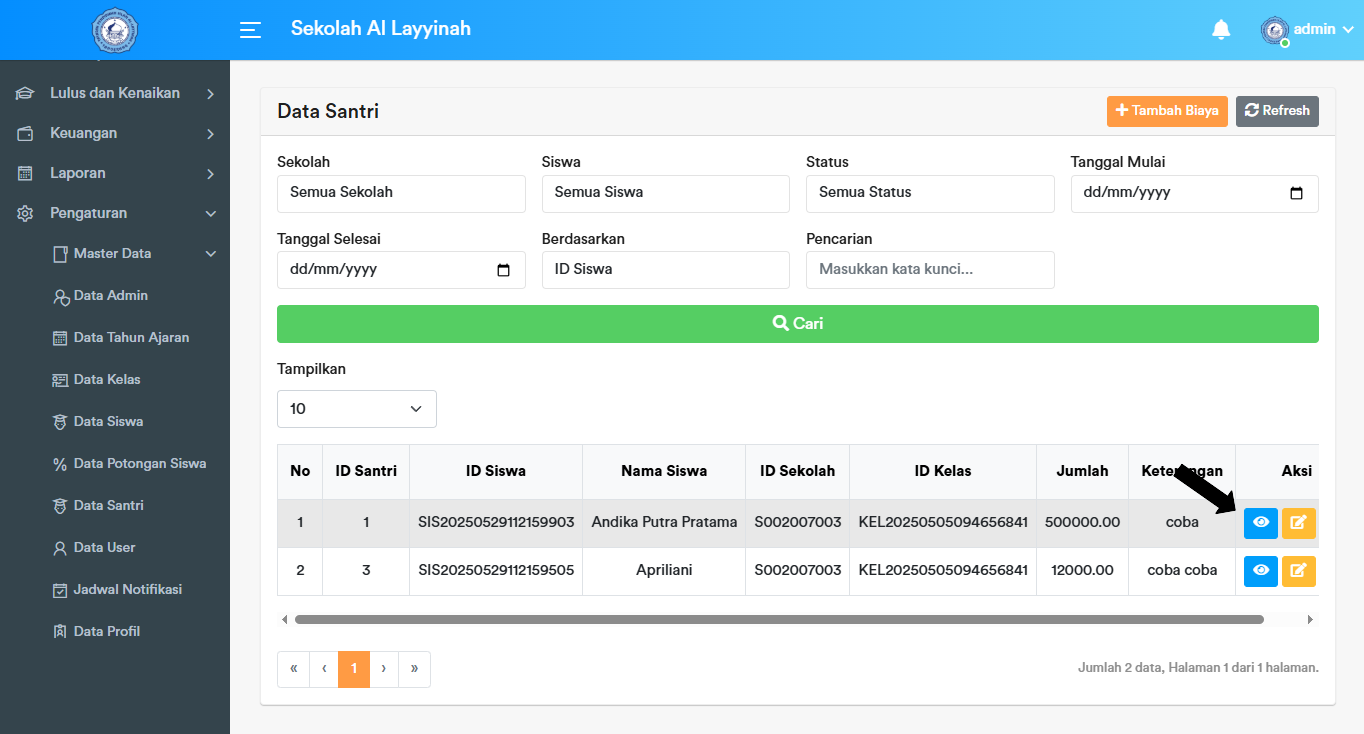Toggle the hamburger sidebar menu icon

(x=251, y=30)
